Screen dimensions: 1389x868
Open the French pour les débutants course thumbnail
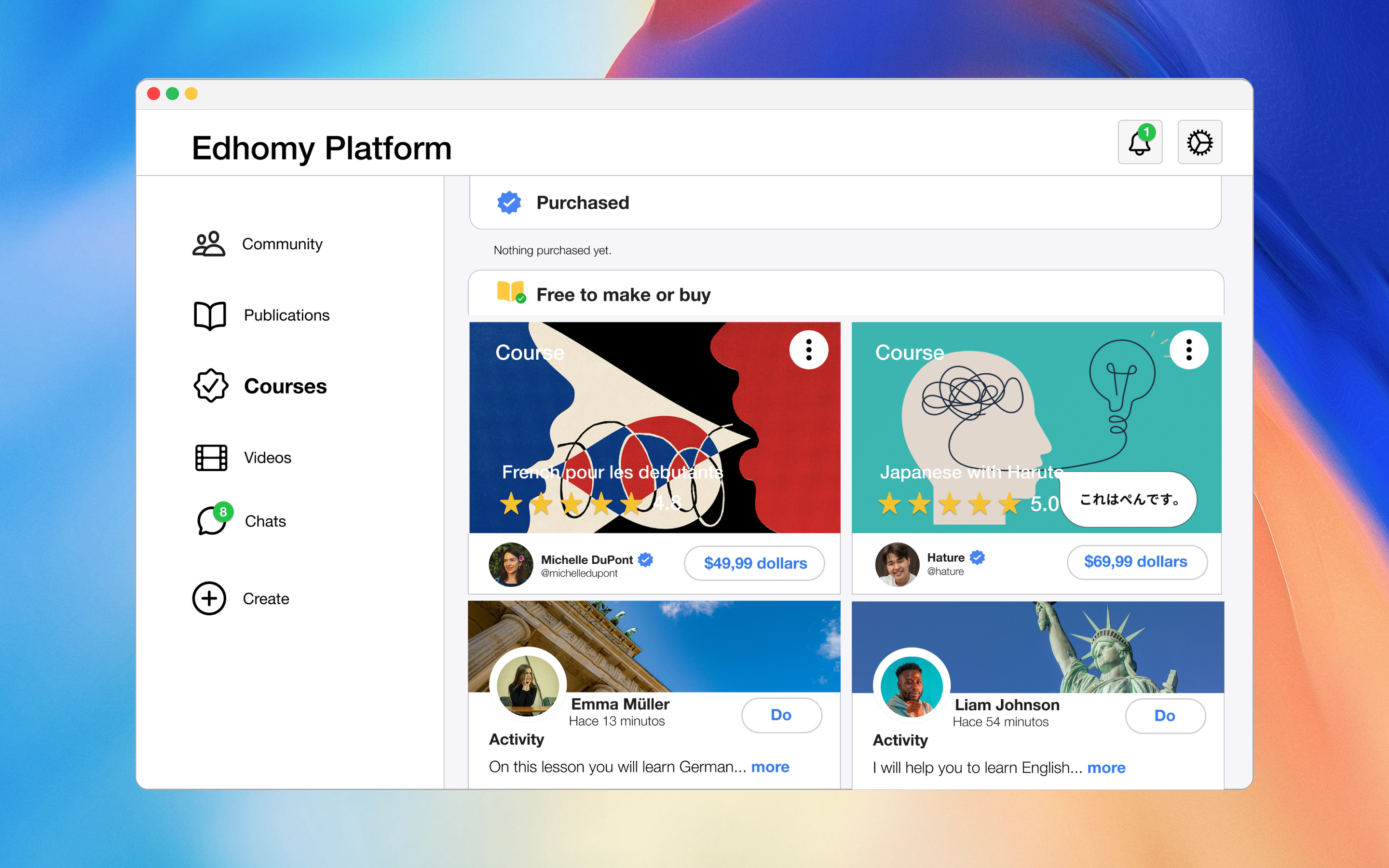[x=654, y=427]
